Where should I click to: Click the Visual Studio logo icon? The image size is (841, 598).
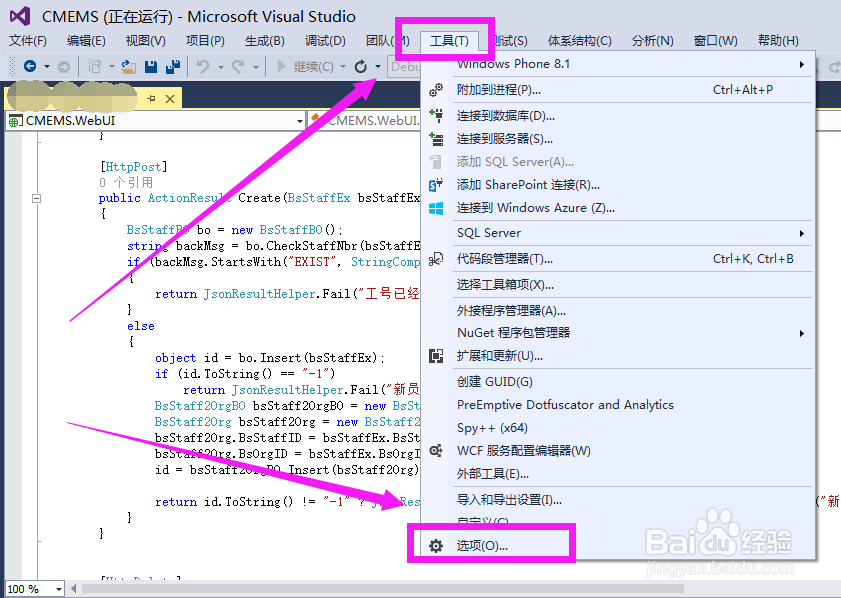pos(20,16)
